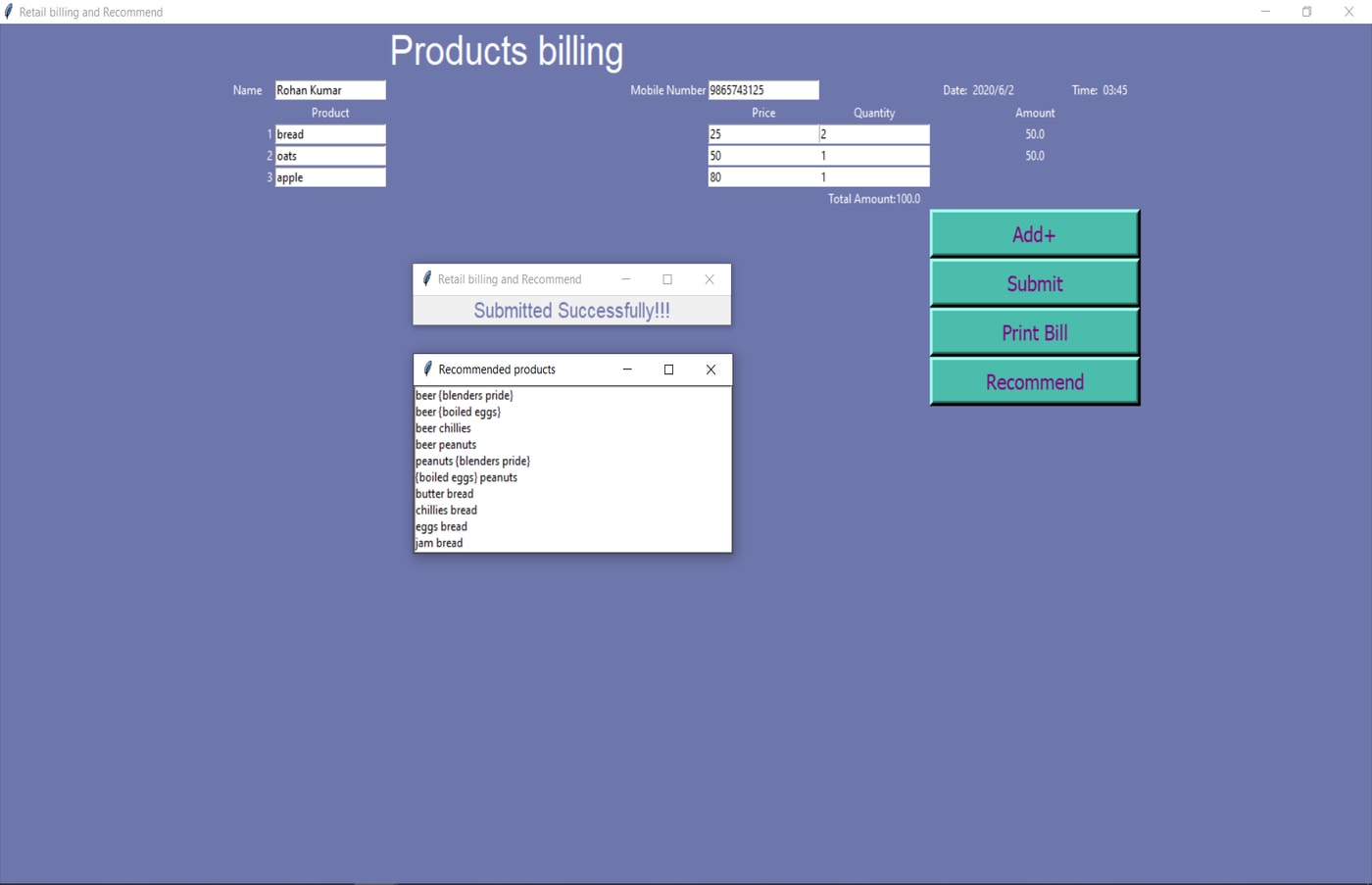1372x885 pixels.
Task: Minimize the Recommended products window
Action: pos(627,369)
